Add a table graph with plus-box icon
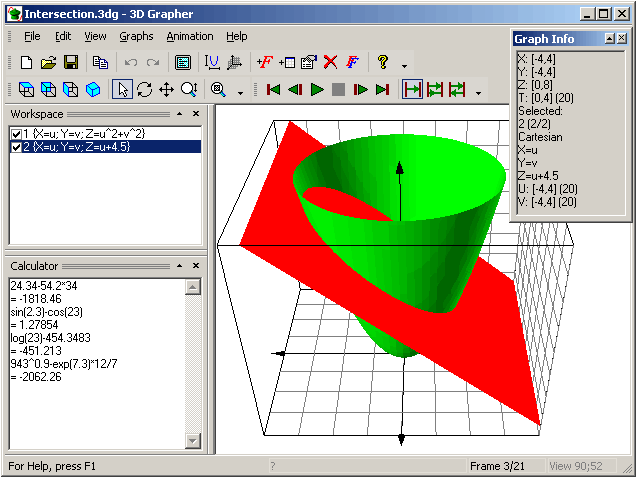The width and height of the screenshot is (637, 478). pos(287,63)
